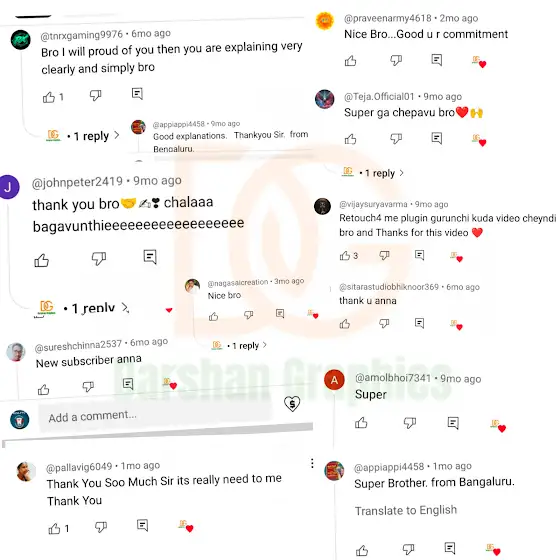Dislike the comment by @amolbhoi7341
This screenshot has width=560, height=560.
click(x=410, y=422)
